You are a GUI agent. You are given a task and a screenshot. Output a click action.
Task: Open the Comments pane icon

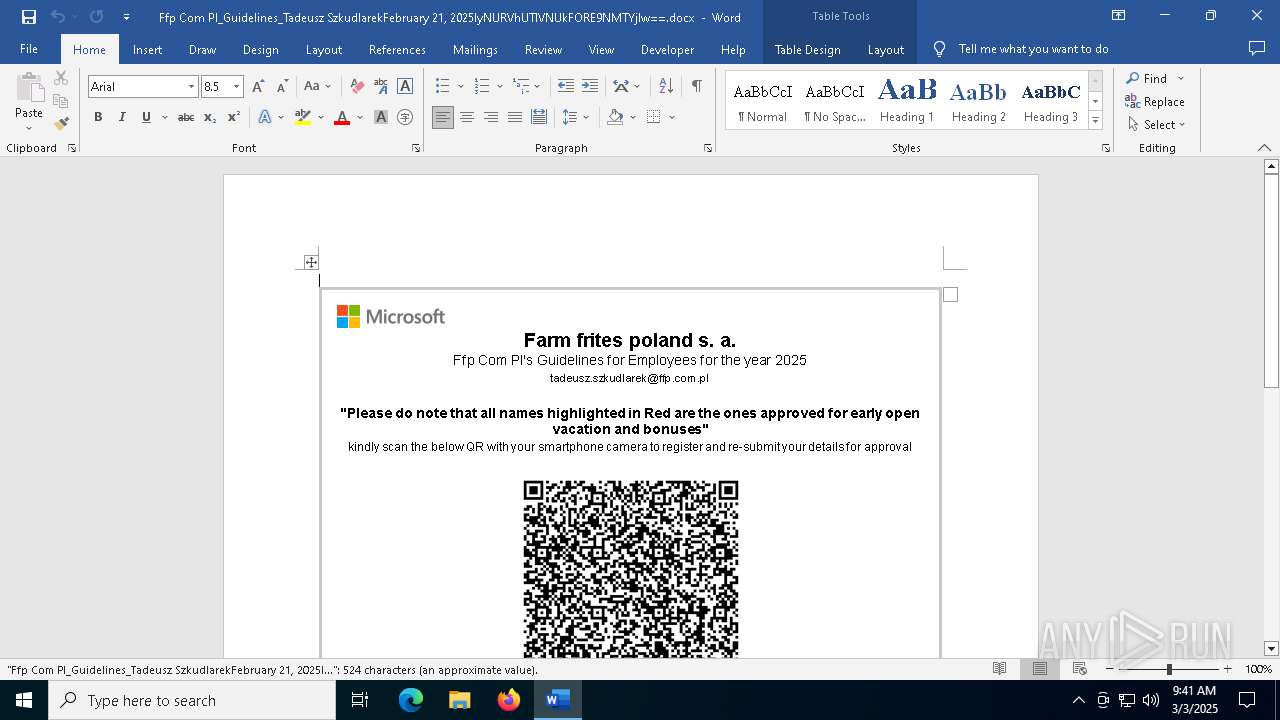click(1257, 48)
